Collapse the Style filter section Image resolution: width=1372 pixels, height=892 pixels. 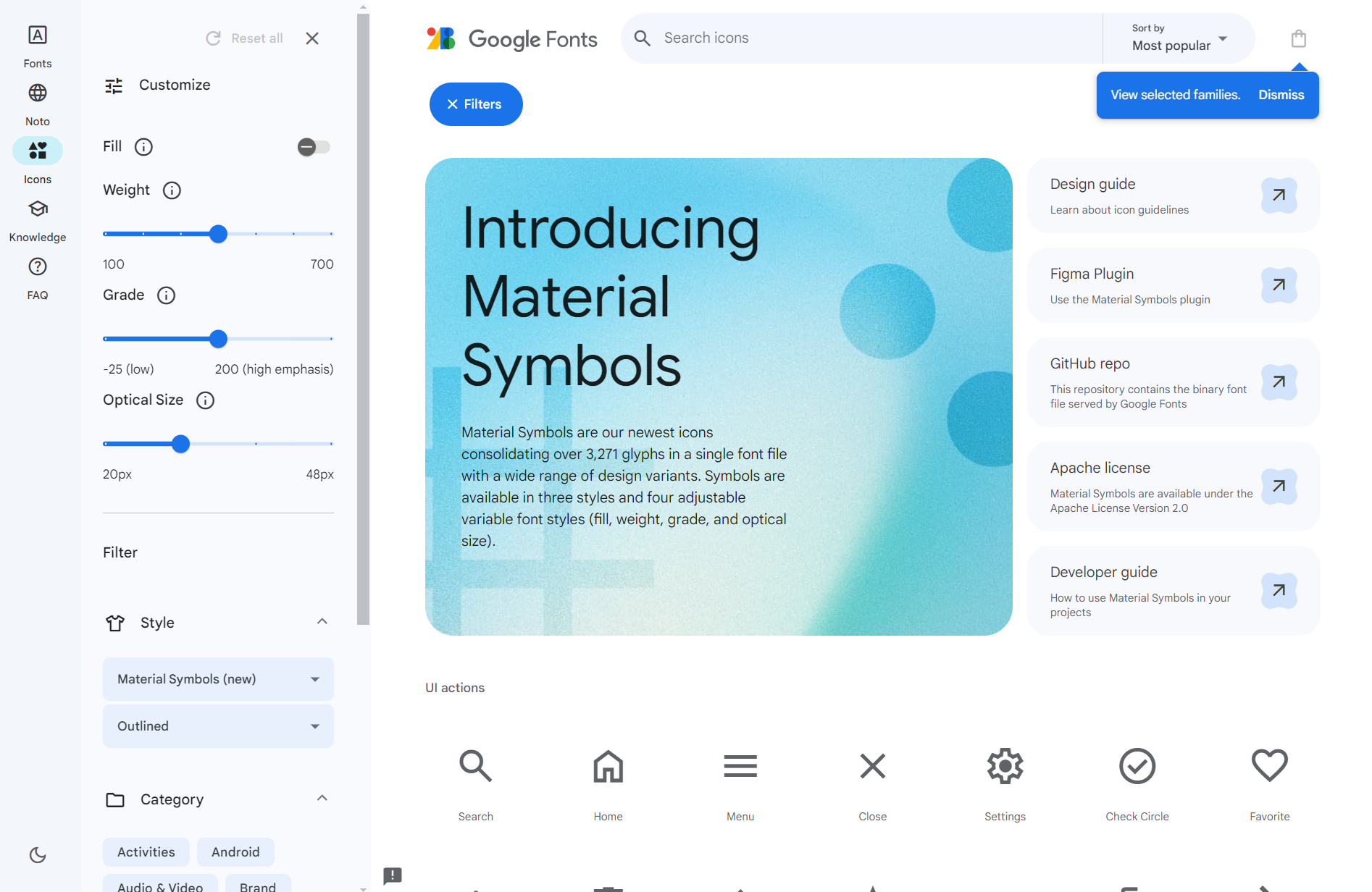[322, 622]
